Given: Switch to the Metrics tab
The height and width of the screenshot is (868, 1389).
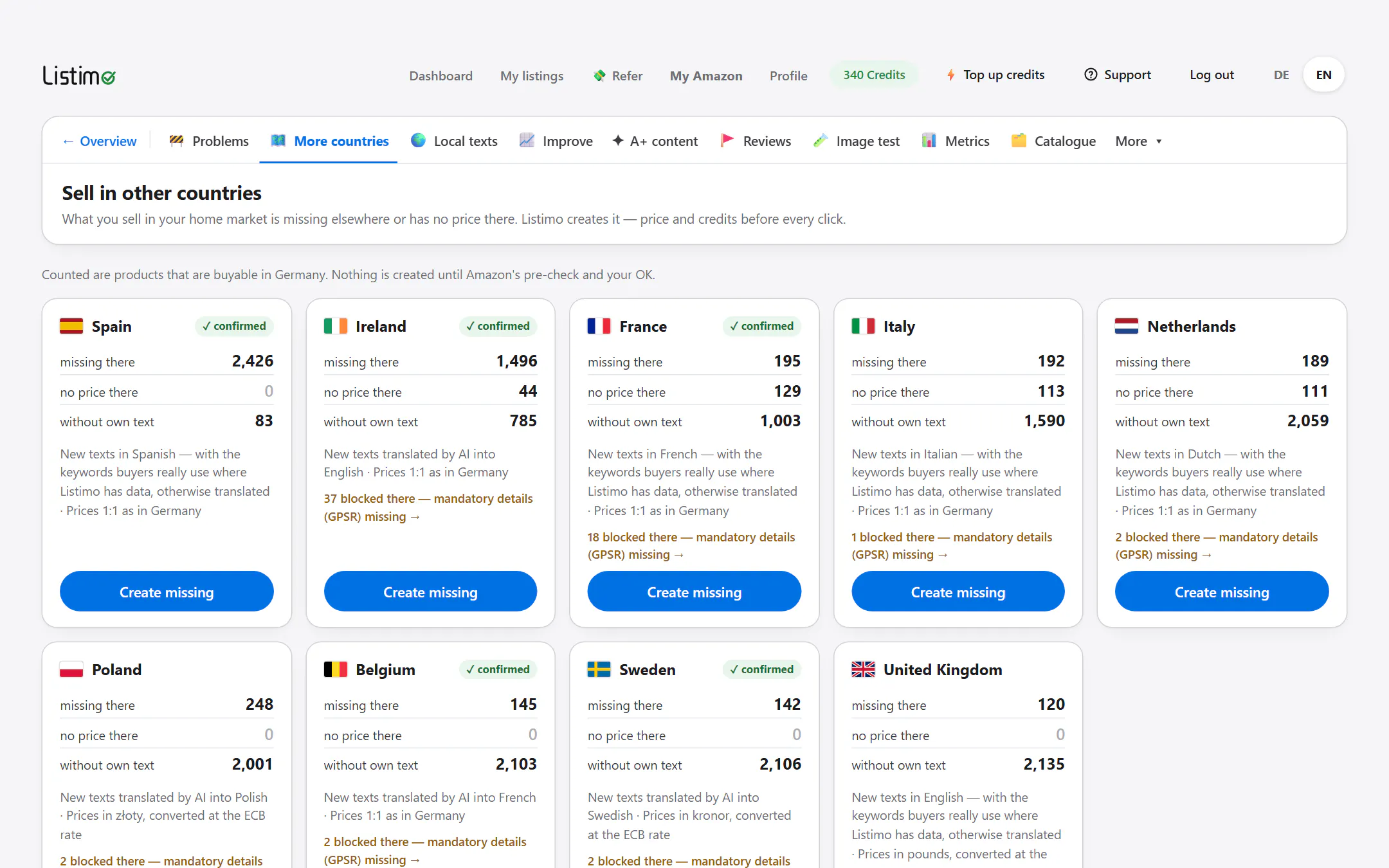Looking at the screenshot, I should (956, 141).
